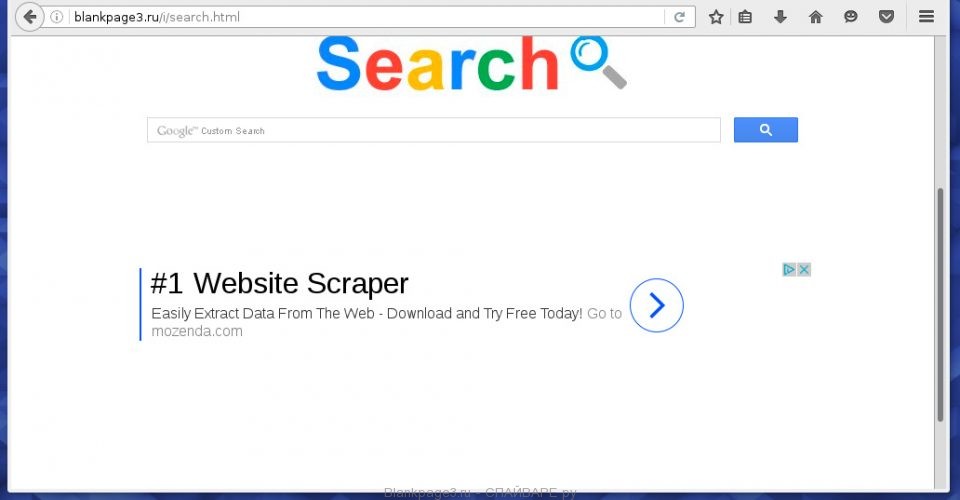
Task: Go to the home page icon
Action: (816, 17)
